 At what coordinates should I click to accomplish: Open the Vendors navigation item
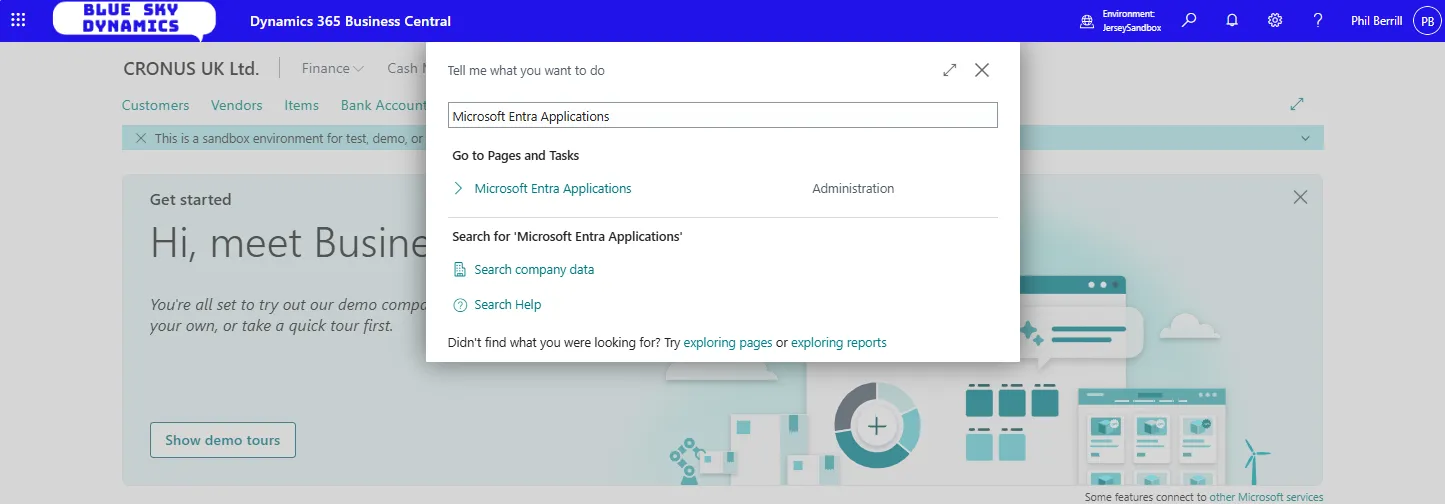[x=237, y=105]
